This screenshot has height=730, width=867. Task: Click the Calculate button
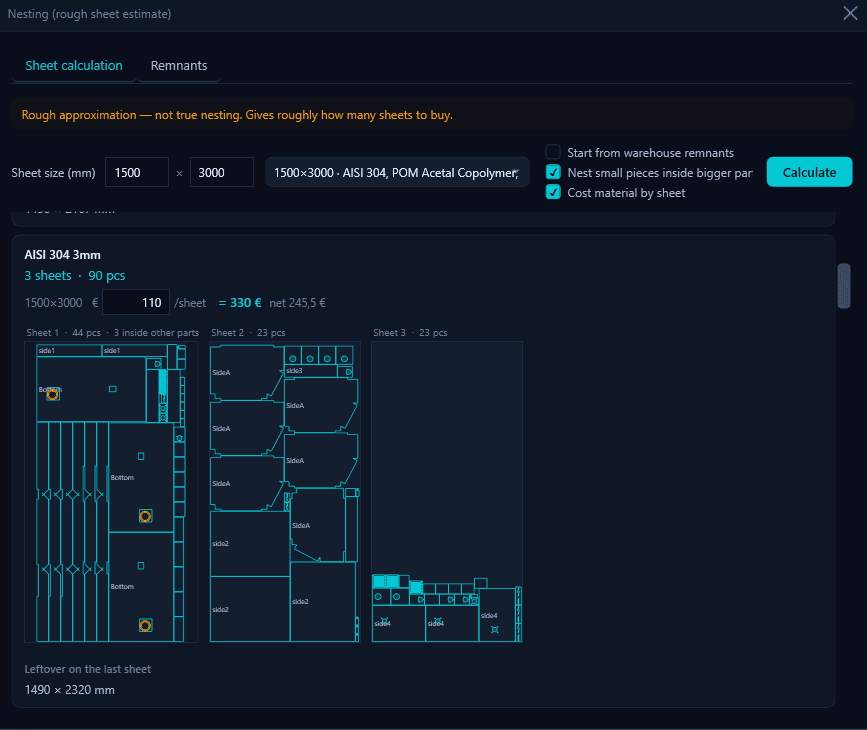pyautogui.click(x=809, y=173)
